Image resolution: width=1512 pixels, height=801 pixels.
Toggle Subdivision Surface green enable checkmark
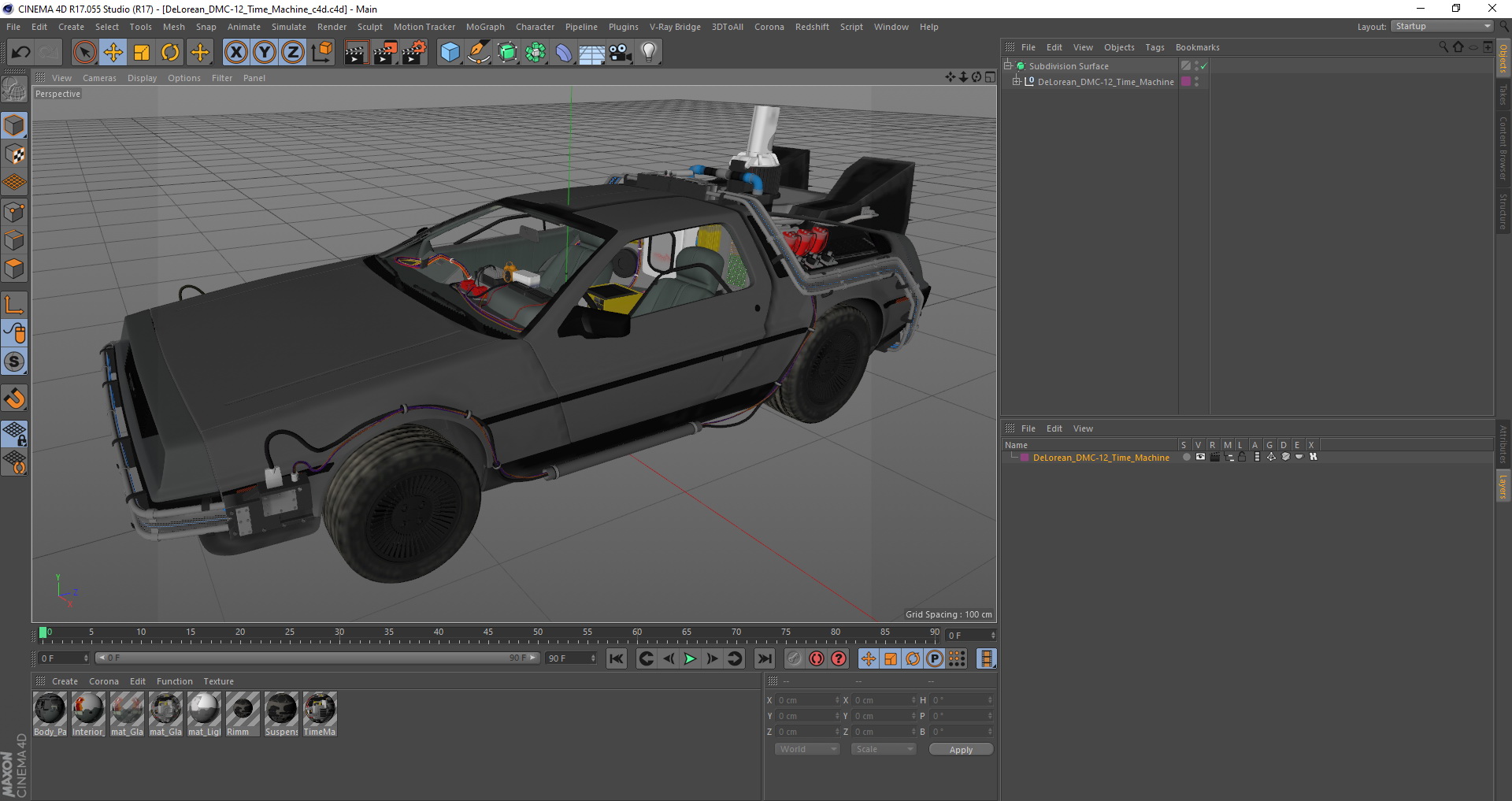(1204, 66)
